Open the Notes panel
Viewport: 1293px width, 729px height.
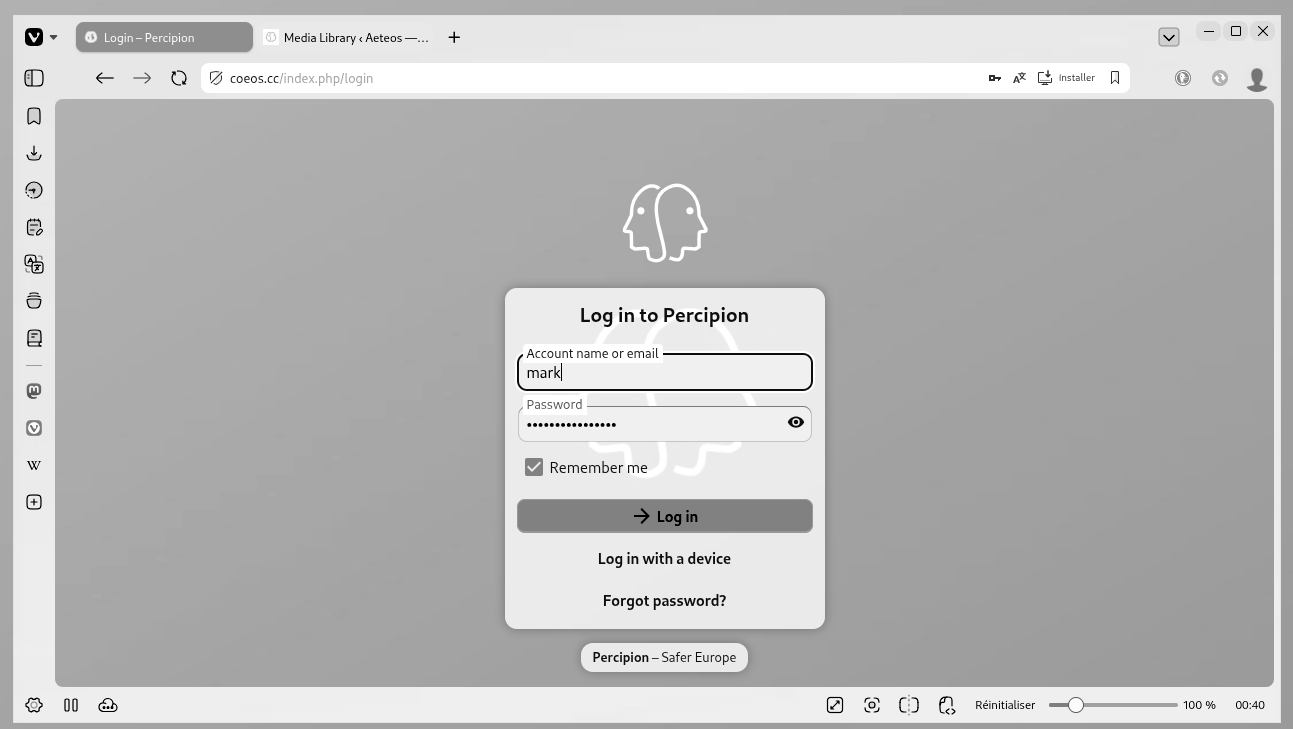tap(34, 227)
